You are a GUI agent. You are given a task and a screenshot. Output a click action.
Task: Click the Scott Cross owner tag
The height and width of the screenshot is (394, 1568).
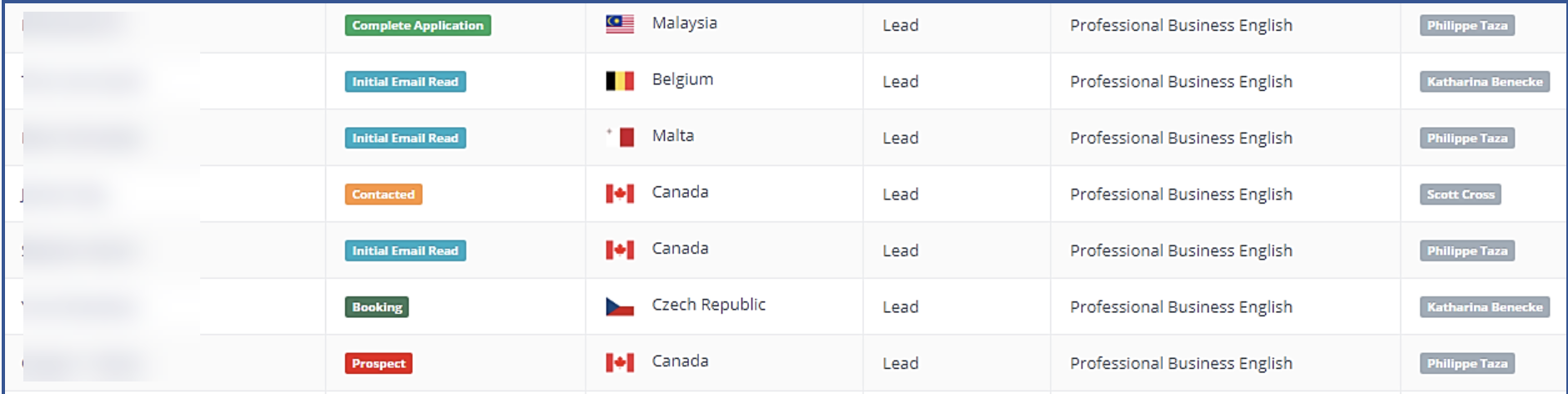(1460, 194)
